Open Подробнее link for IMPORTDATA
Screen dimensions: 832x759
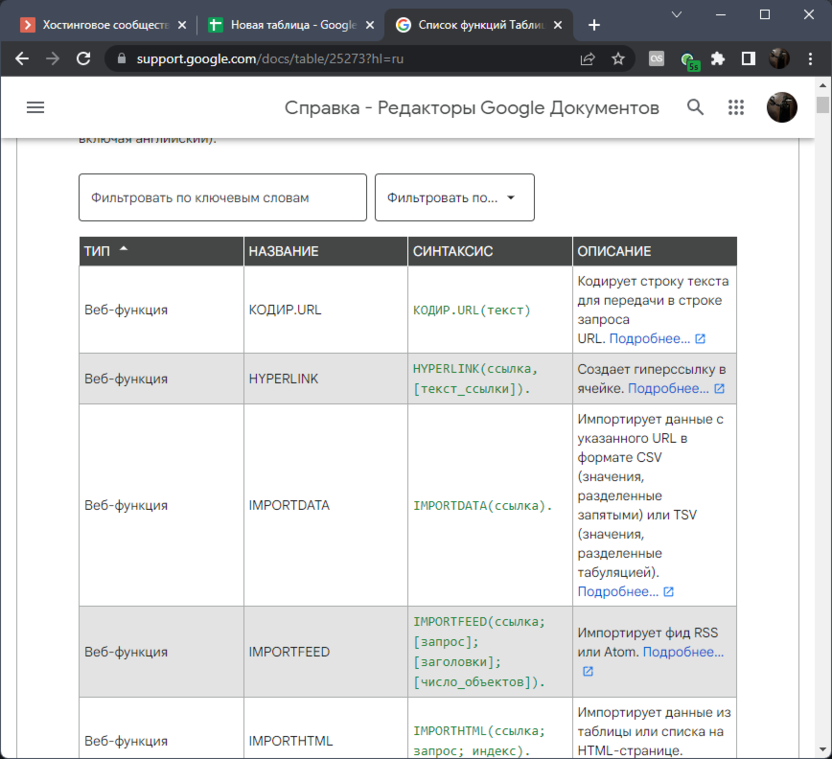pos(618,592)
